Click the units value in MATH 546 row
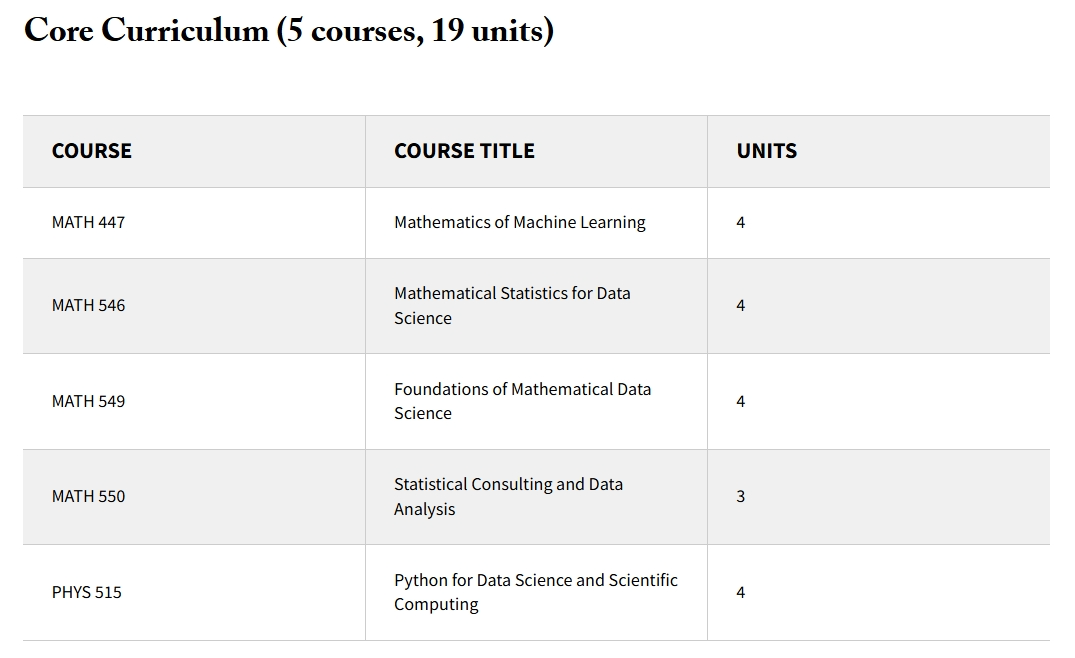The height and width of the screenshot is (658, 1075). (741, 305)
